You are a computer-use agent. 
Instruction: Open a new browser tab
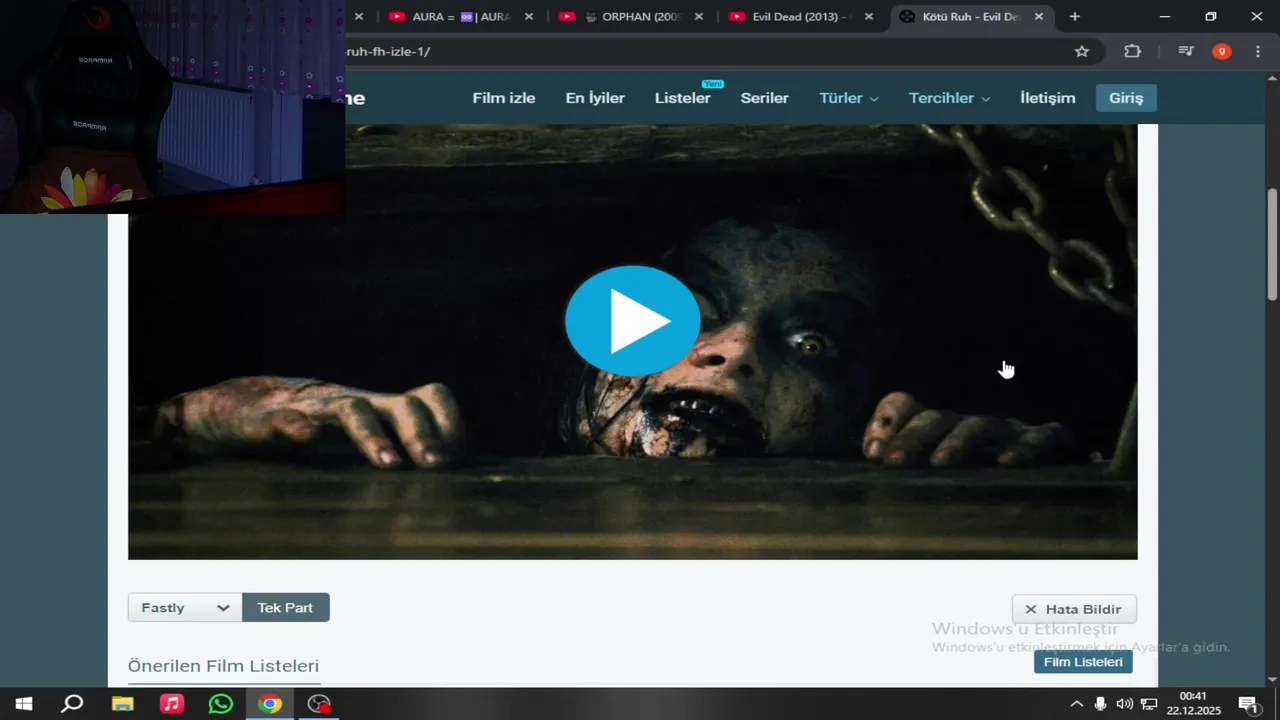point(1075,17)
